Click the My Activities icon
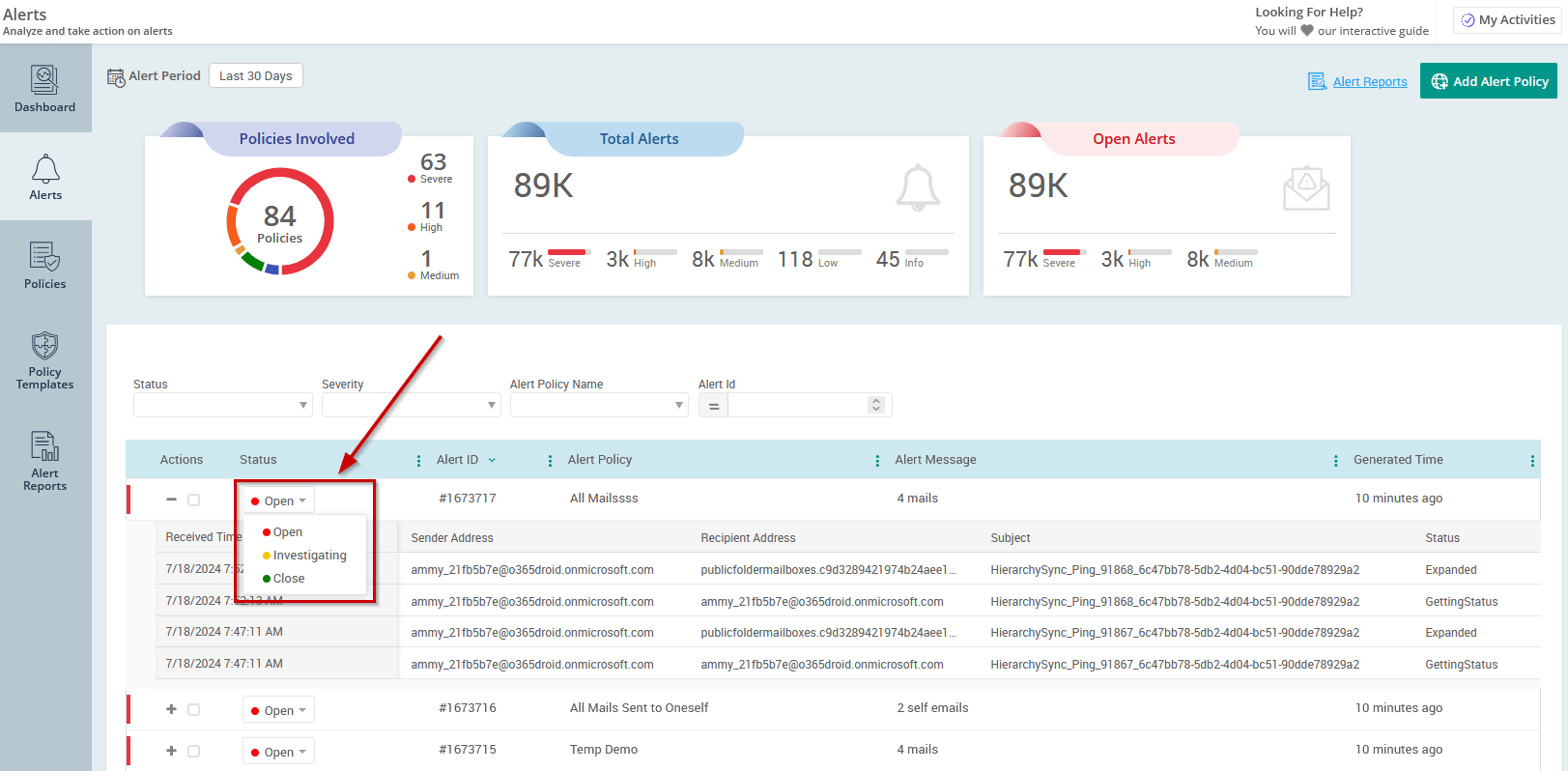Viewport: 1568px width, 771px height. pyautogui.click(x=1468, y=20)
